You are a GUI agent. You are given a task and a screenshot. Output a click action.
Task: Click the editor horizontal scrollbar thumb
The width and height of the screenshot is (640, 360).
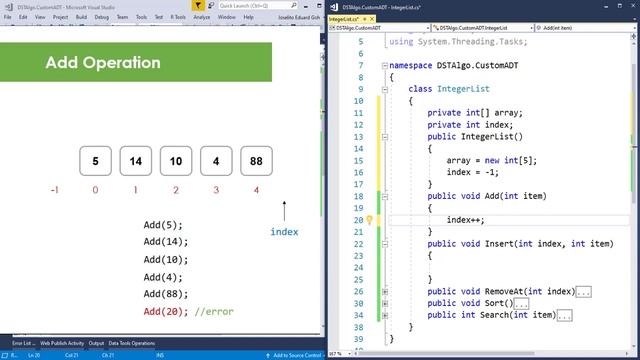(446, 354)
